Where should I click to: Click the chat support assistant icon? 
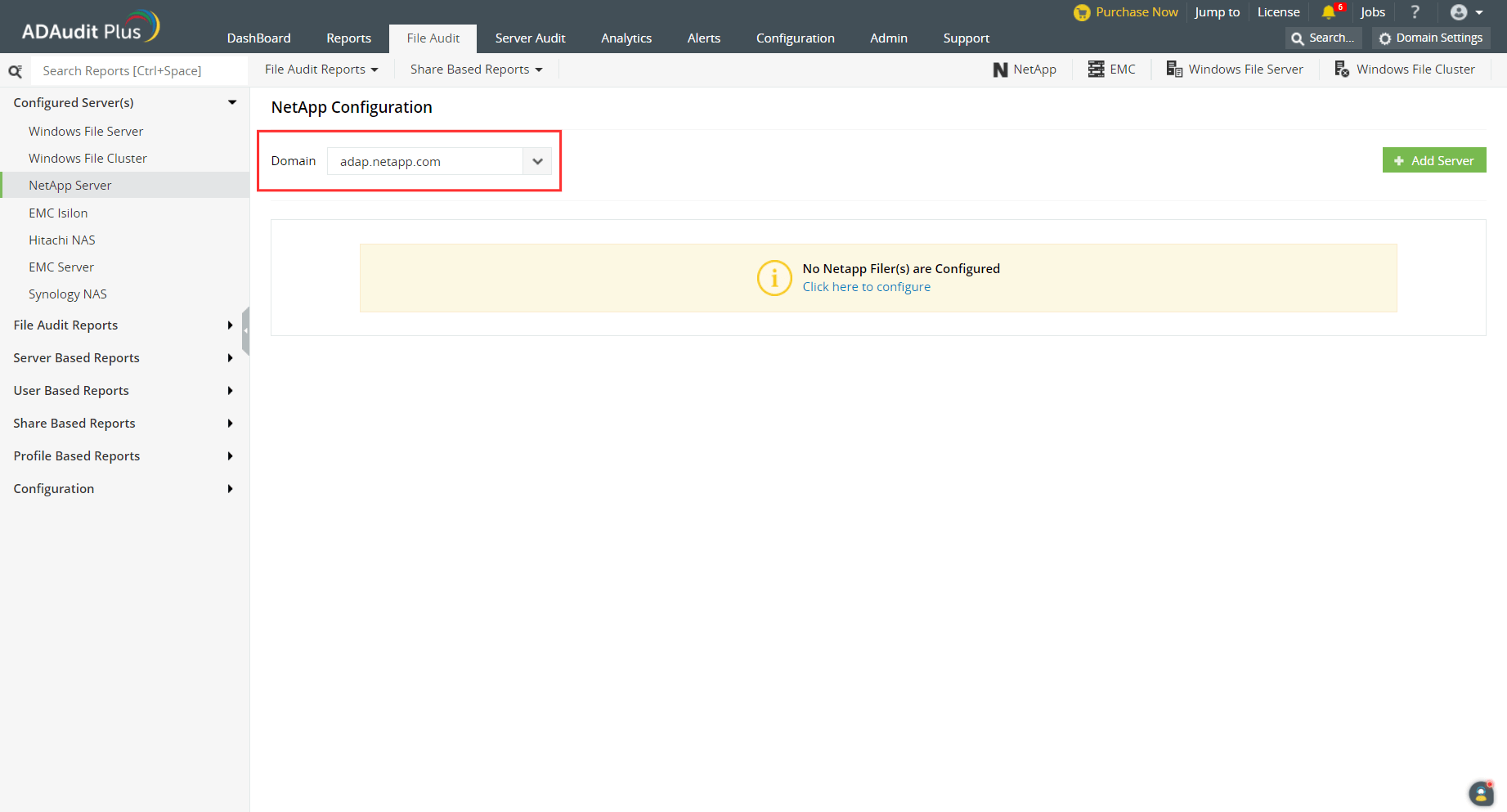click(x=1481, y=793)
